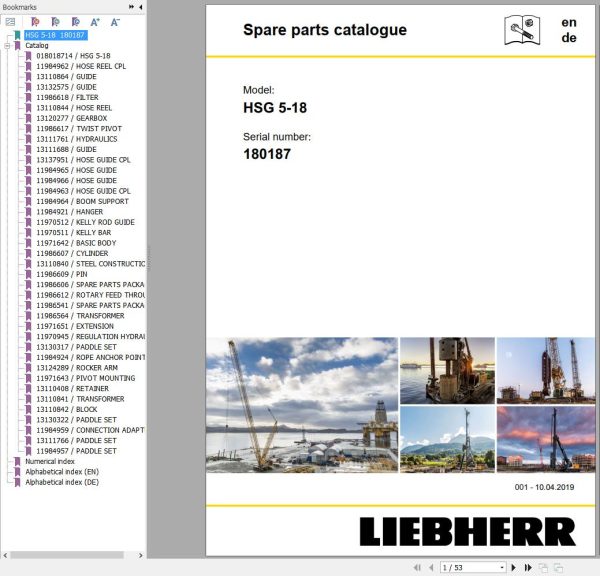This screenshot has width=600, height=576.
Task: Open bookmark 13130317 / PADDLE SET
Action: coord(77,347)
